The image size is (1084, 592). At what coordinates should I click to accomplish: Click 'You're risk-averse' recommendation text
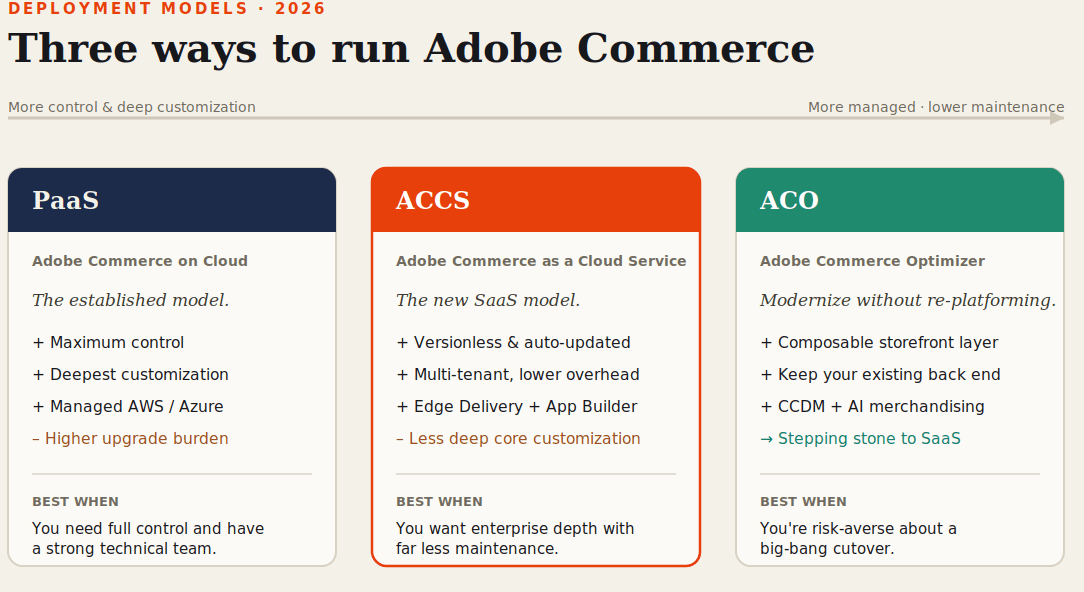pyautogui.click(x=859, y=538)
